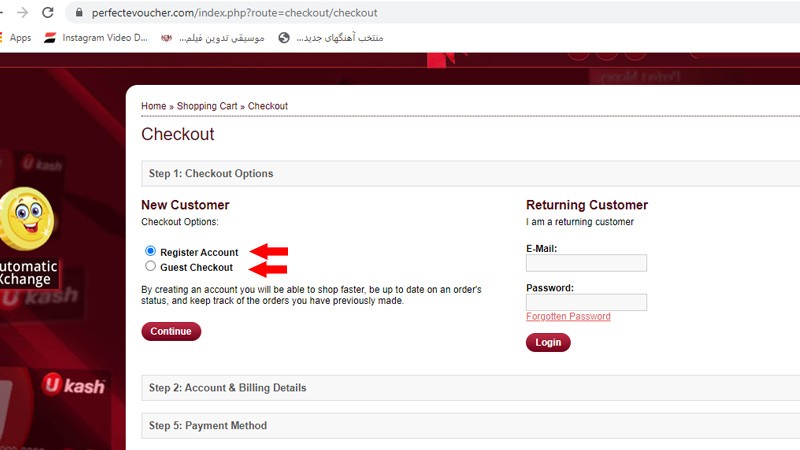The height and width of the screenshot is (450, 800).
Task: Click the browser reload button
Action: click(x=48, y=13)
